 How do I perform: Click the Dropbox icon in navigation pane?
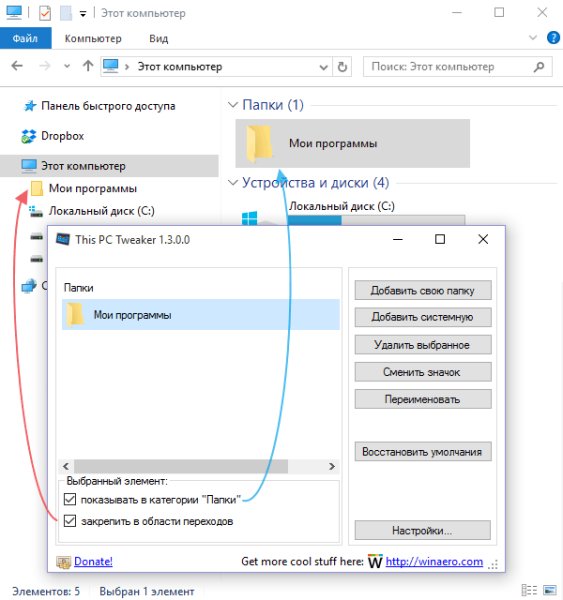[x=29, y=136]
